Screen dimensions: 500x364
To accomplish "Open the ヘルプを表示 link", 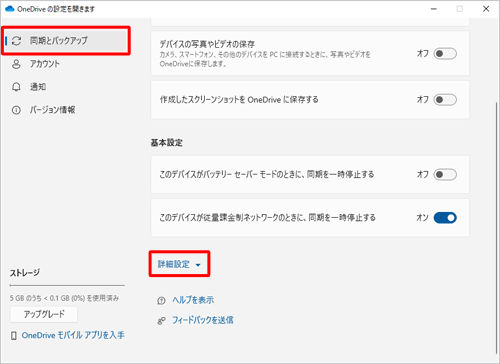I will (193, 300).
